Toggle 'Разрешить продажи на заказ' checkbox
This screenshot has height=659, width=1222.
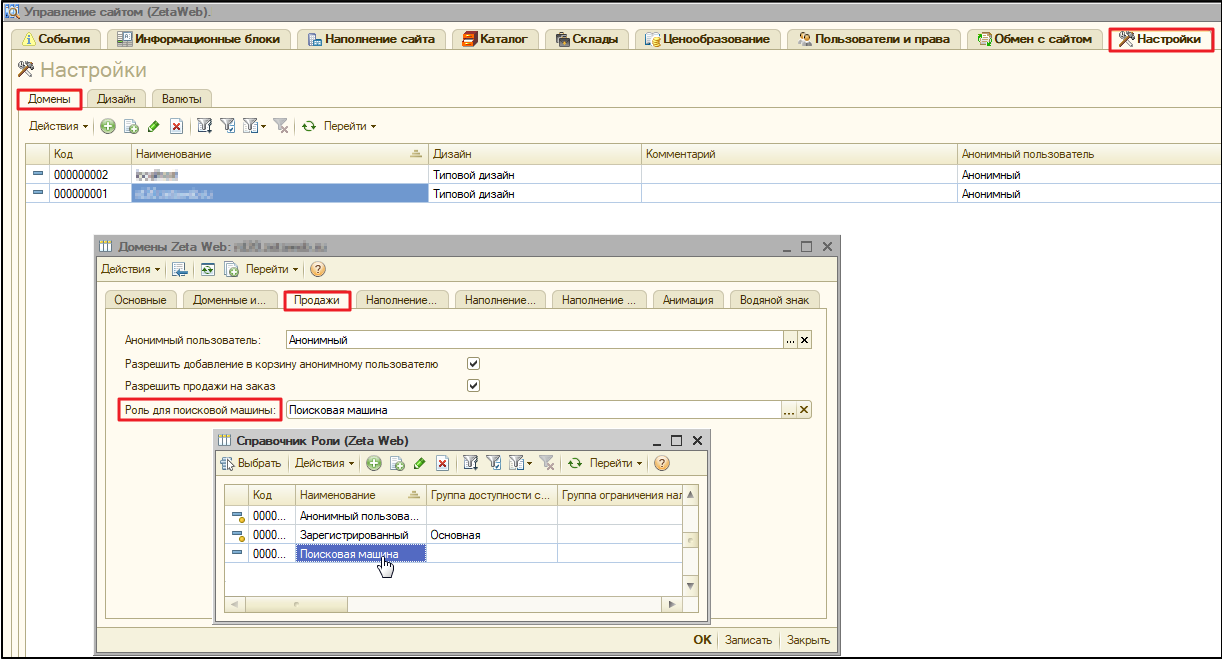[x=474, y=385]
